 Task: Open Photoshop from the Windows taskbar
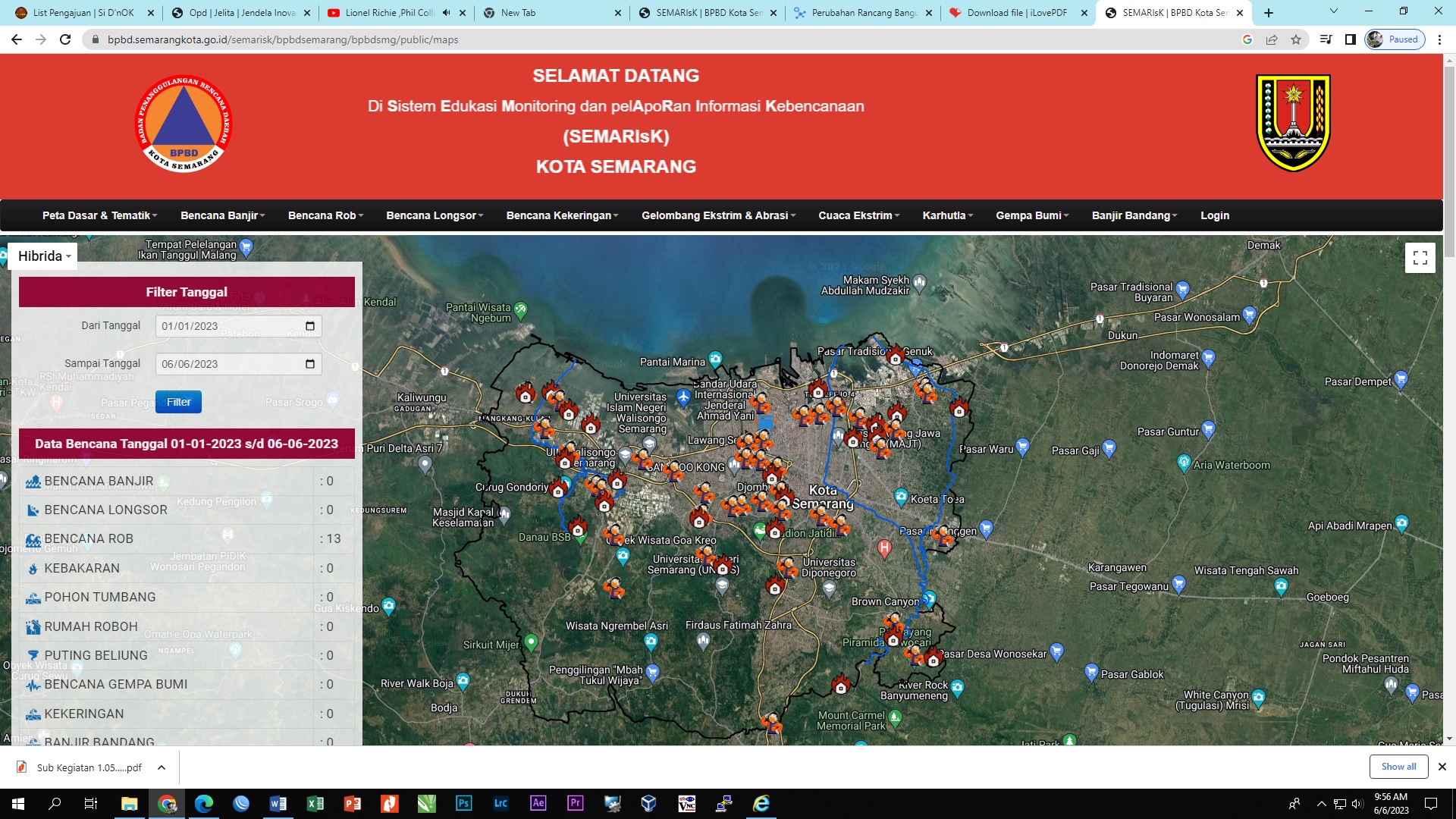pos(463,803)
